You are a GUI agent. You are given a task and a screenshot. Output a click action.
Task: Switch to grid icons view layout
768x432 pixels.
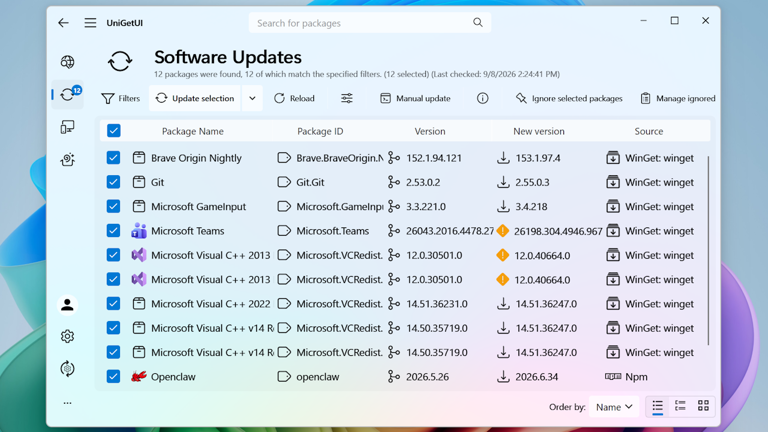pyautogui.click(x=703, y=406)
